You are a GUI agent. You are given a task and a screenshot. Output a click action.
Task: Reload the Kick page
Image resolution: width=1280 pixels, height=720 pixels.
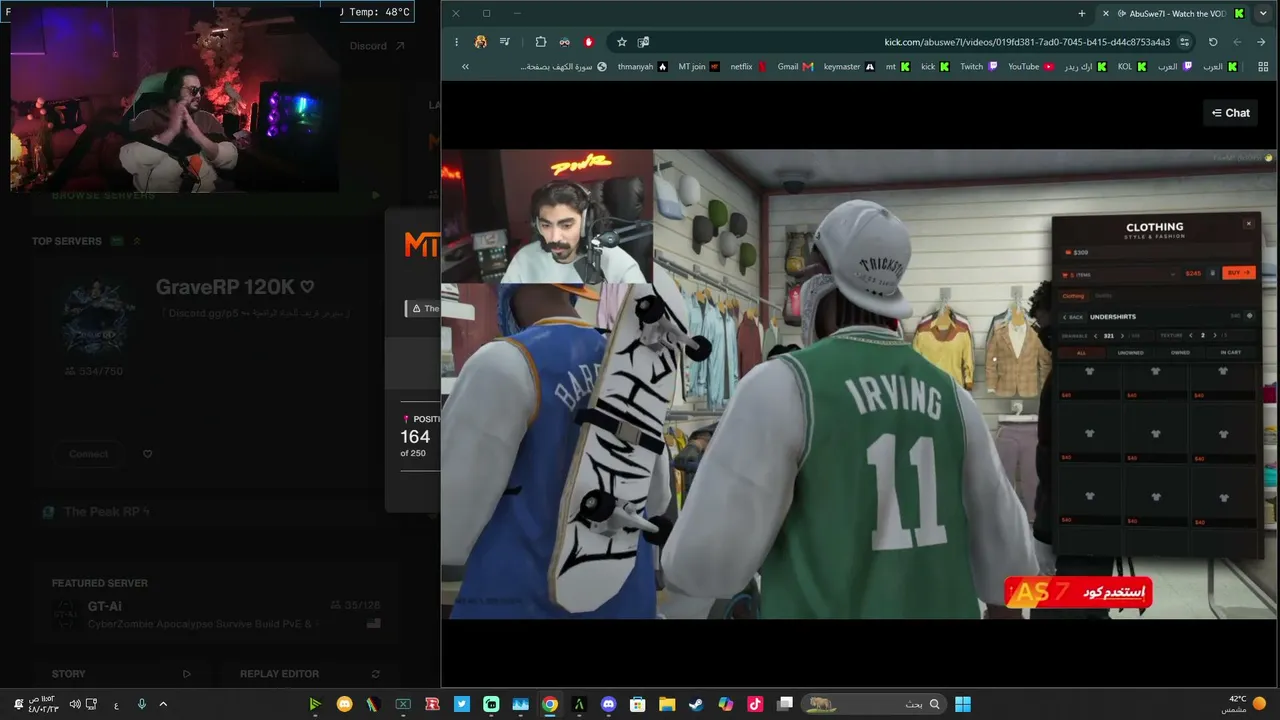[1213, 42]
